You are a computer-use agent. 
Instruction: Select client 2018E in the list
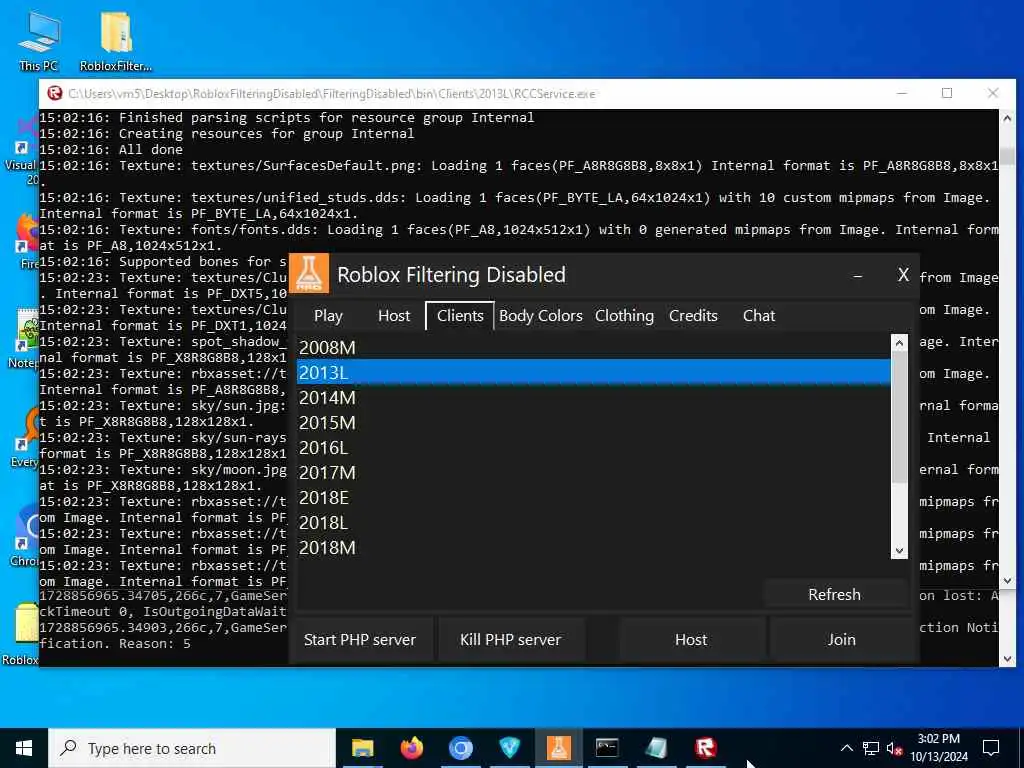point(594,498)
